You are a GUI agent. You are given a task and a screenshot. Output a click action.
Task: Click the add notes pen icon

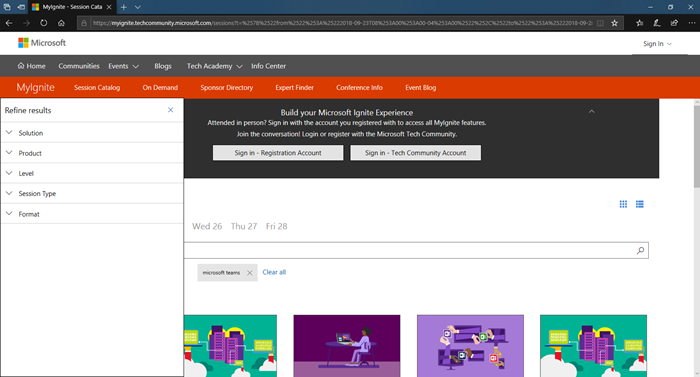pyautogui.click(x=657, y=23)
